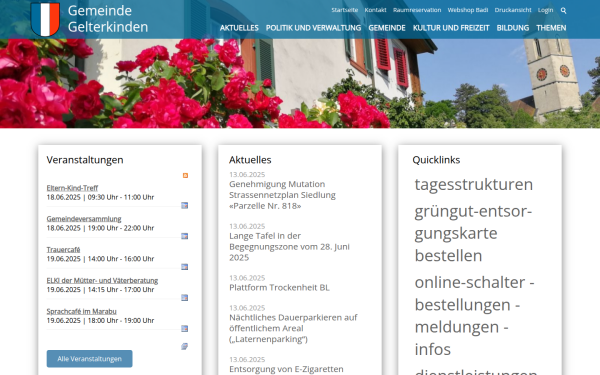The width and height of the screenshot is (600, 375).
Task: Open ELKI der Mütter- und Väterberatung event
Action: (x=102, y=280)
